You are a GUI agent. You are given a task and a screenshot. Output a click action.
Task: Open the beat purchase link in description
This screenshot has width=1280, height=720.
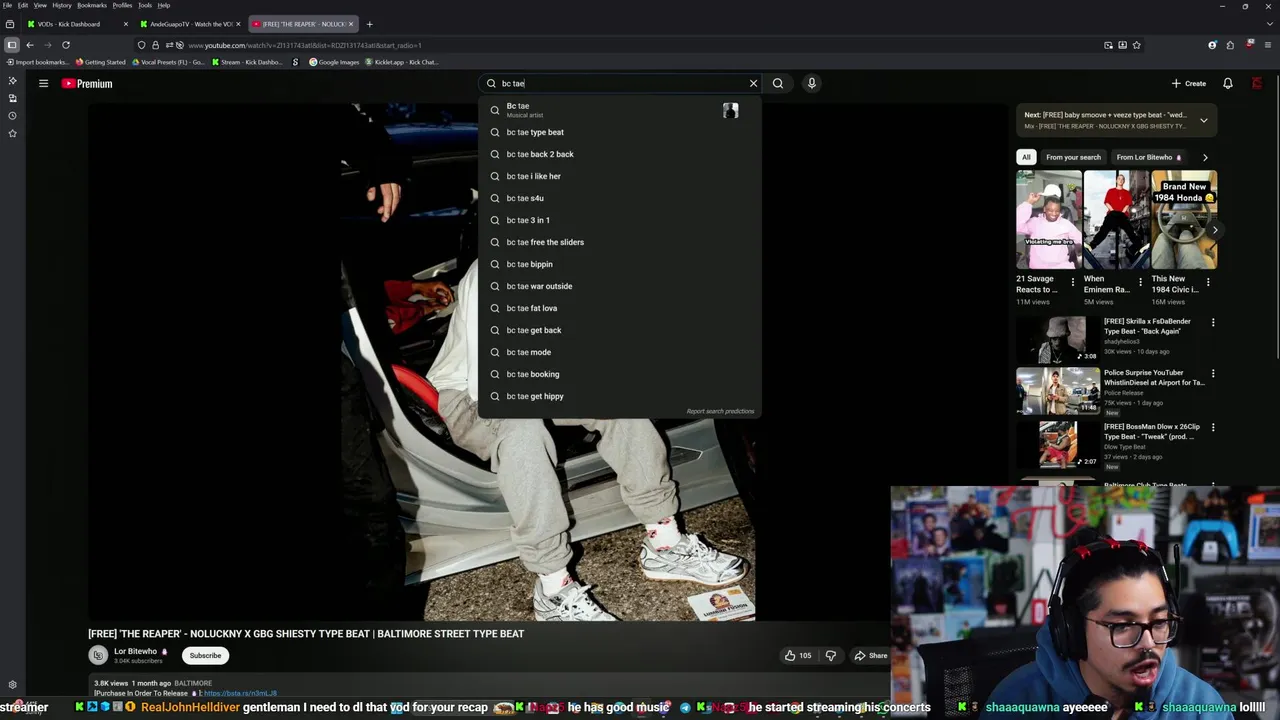click(240, 693)
